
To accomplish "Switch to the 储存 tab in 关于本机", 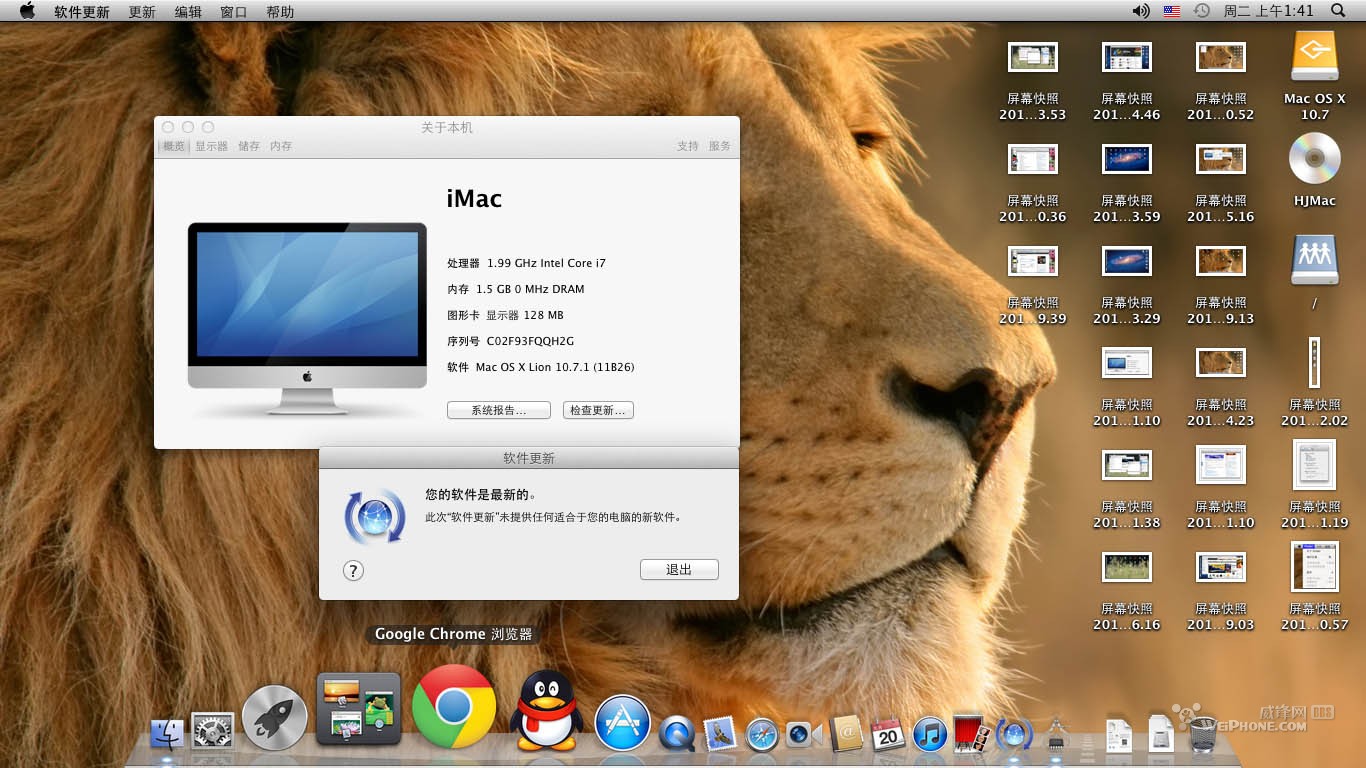I will click(x=249, y=146).
